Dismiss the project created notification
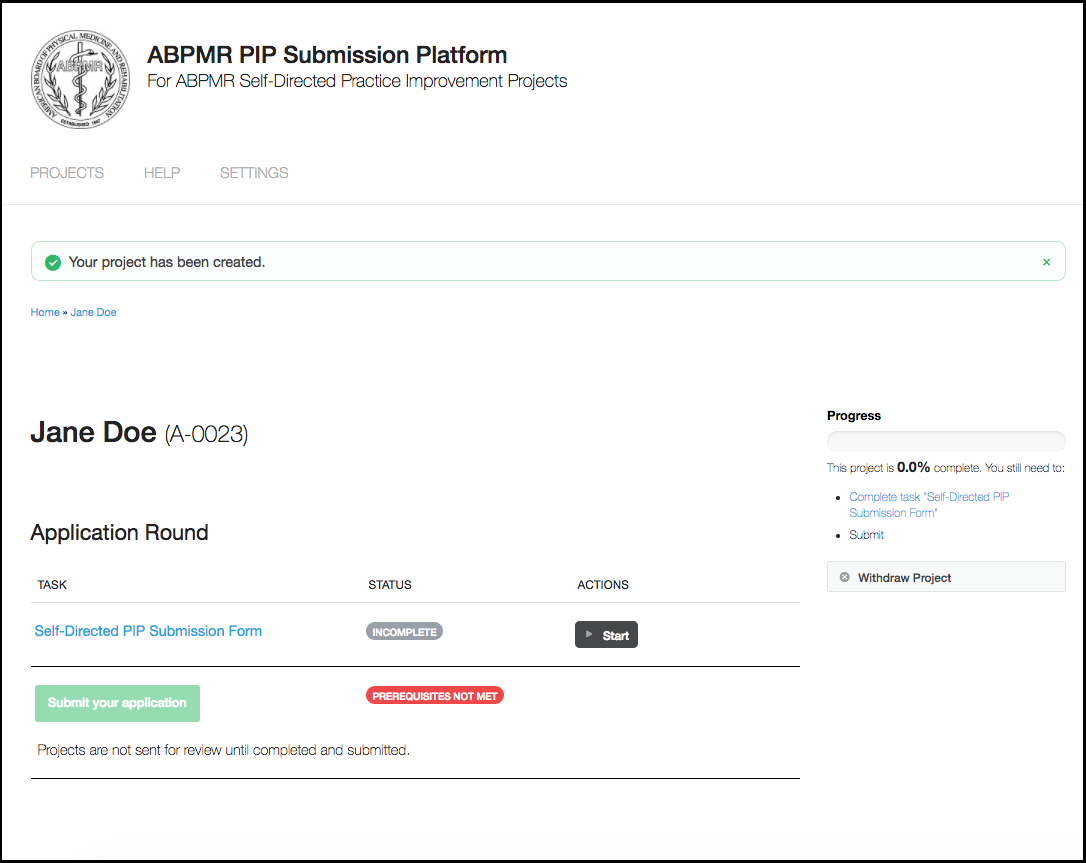The image size is (1086, 863). (x=1046, y=262)
